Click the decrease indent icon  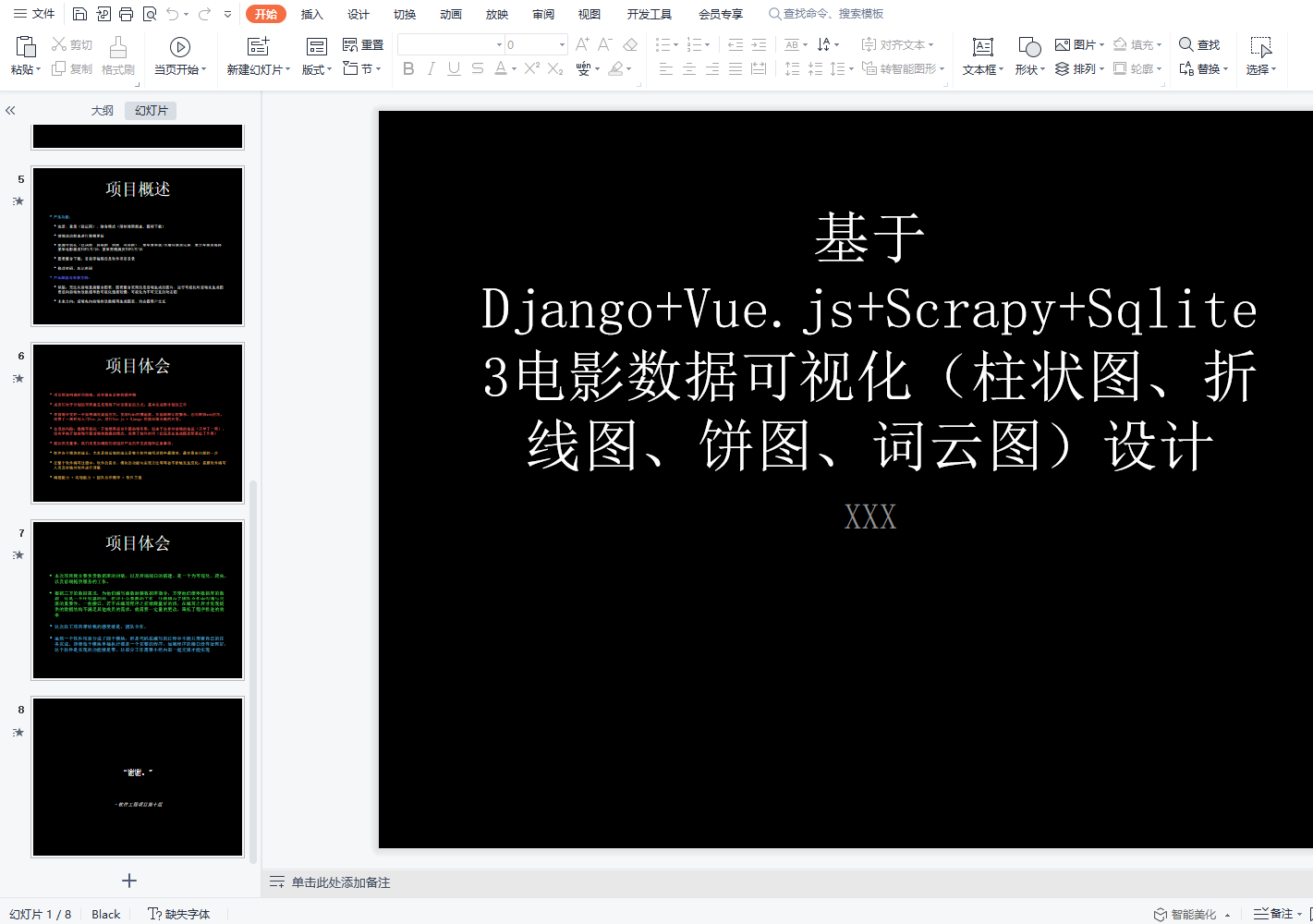coord(736,44)
